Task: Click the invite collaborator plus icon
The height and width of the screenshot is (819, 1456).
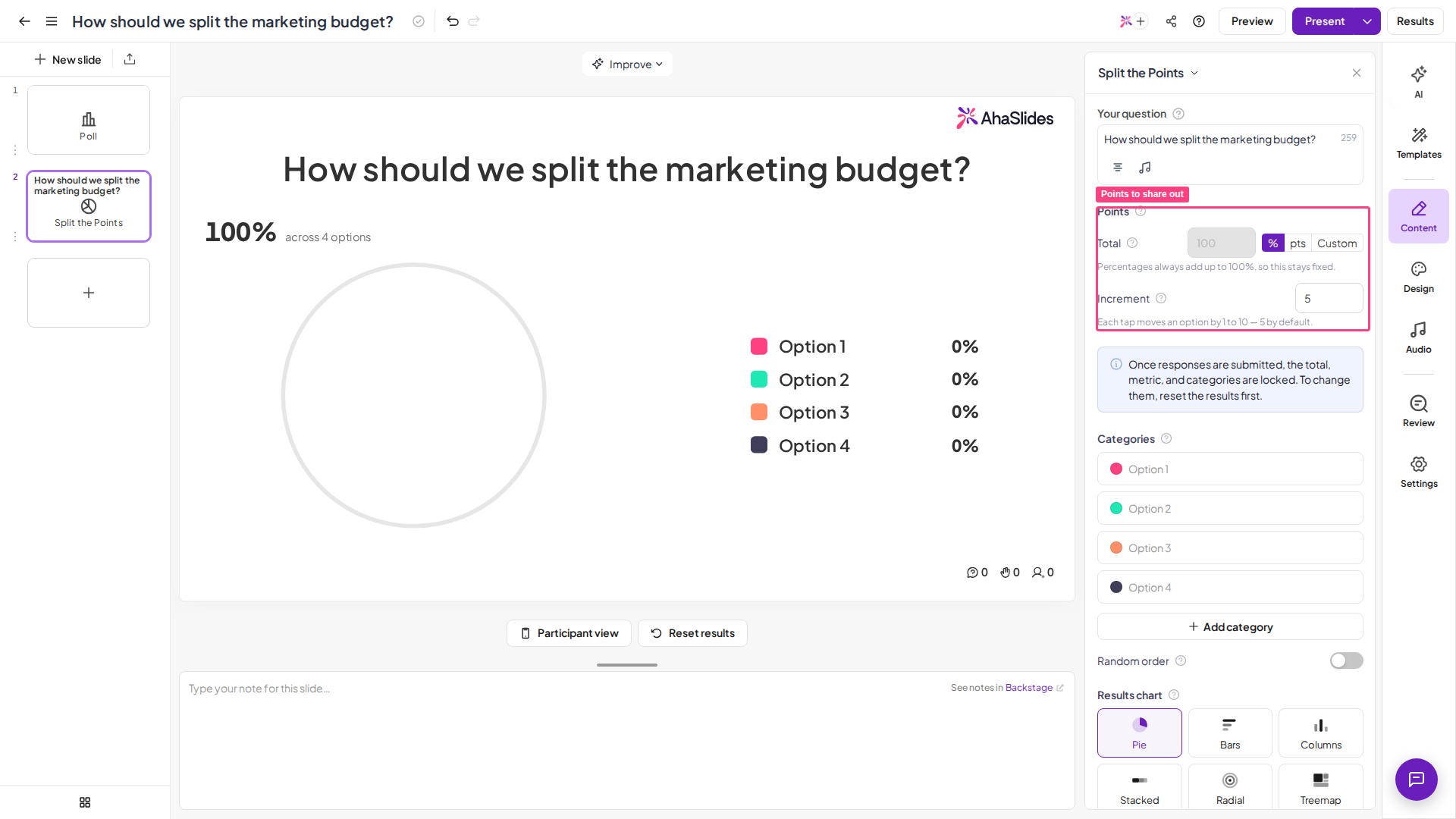Action: pos(1140,21)
